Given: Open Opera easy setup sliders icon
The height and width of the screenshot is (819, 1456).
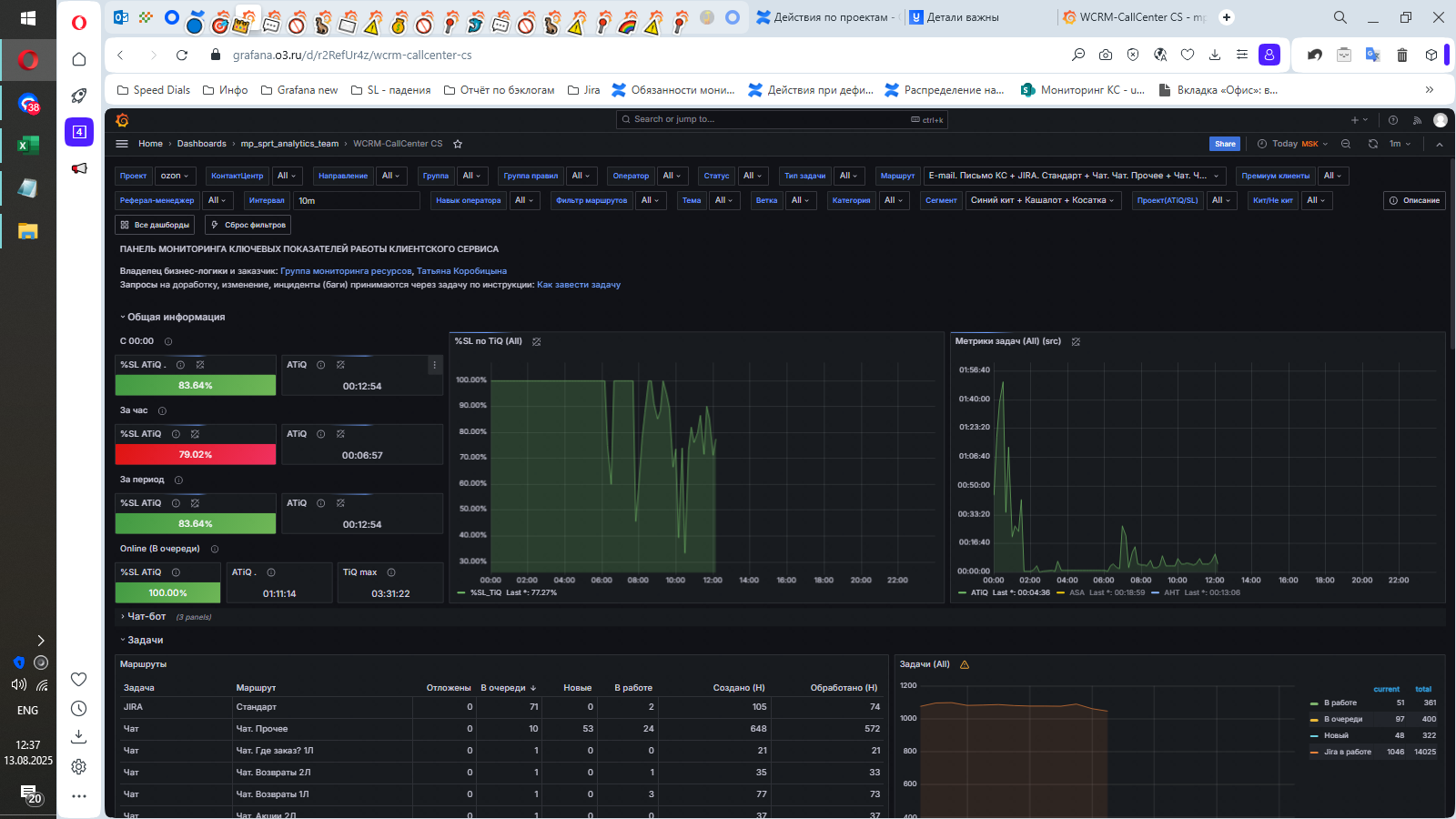Looking at the screenshot, I should click(1242, 55).
